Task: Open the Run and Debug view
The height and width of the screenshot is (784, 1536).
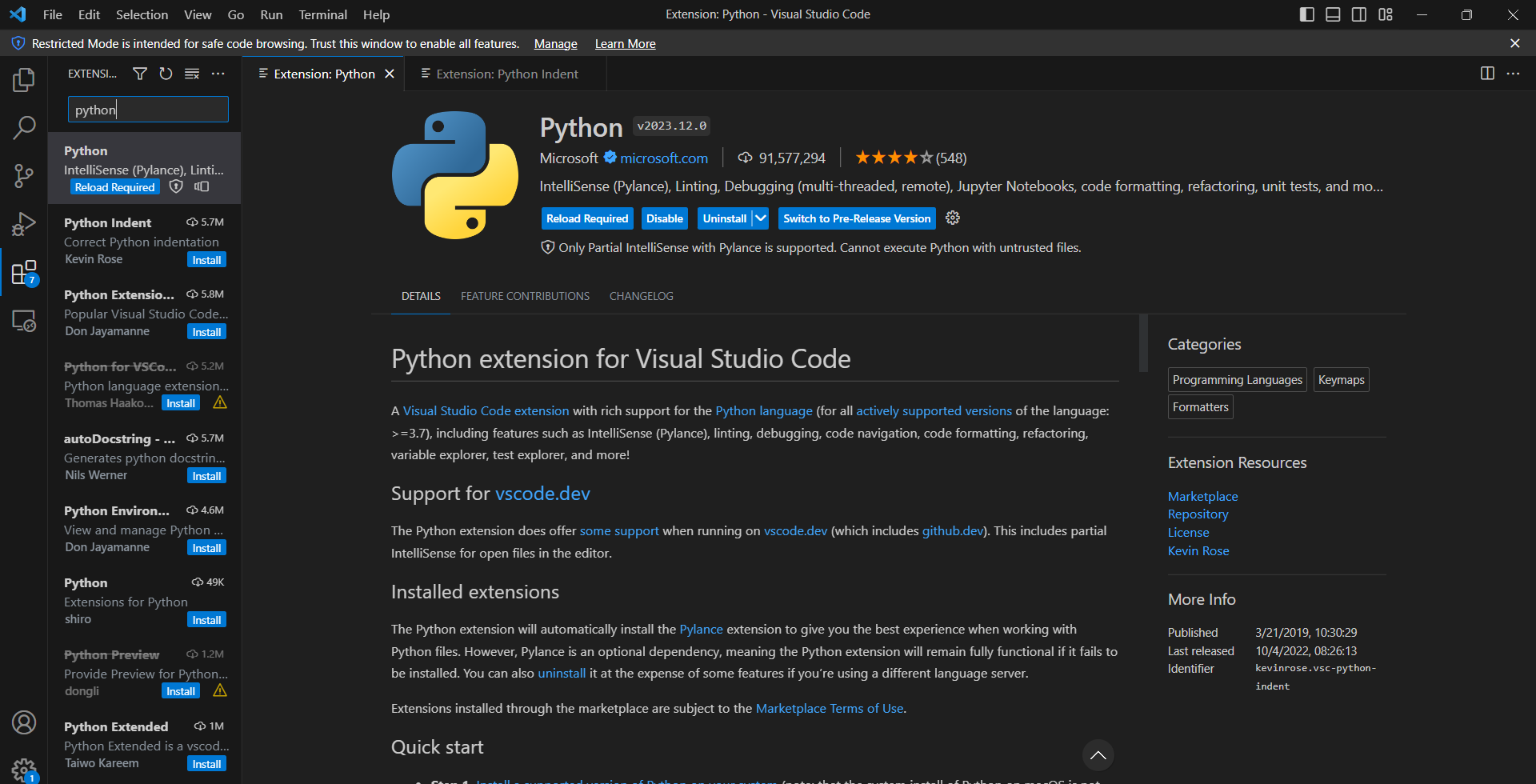Action: (x=24, y=224)
